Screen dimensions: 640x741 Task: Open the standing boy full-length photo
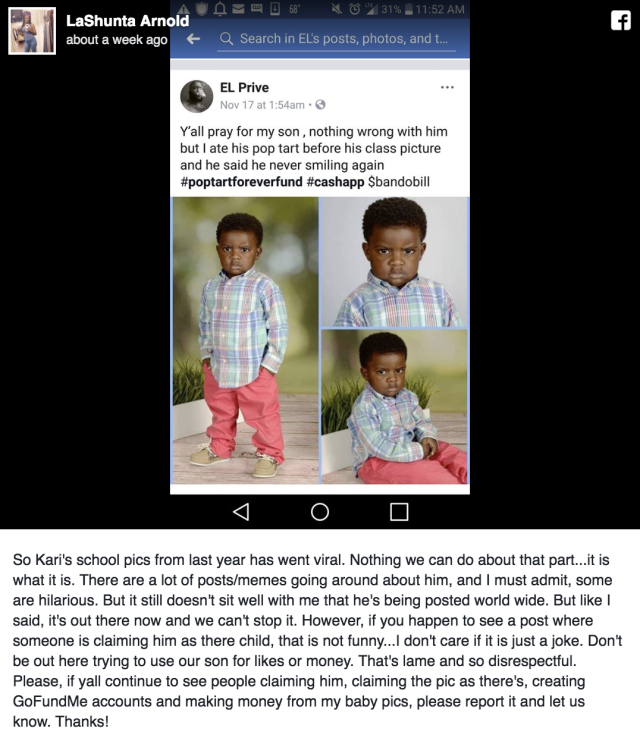point(245,340)
